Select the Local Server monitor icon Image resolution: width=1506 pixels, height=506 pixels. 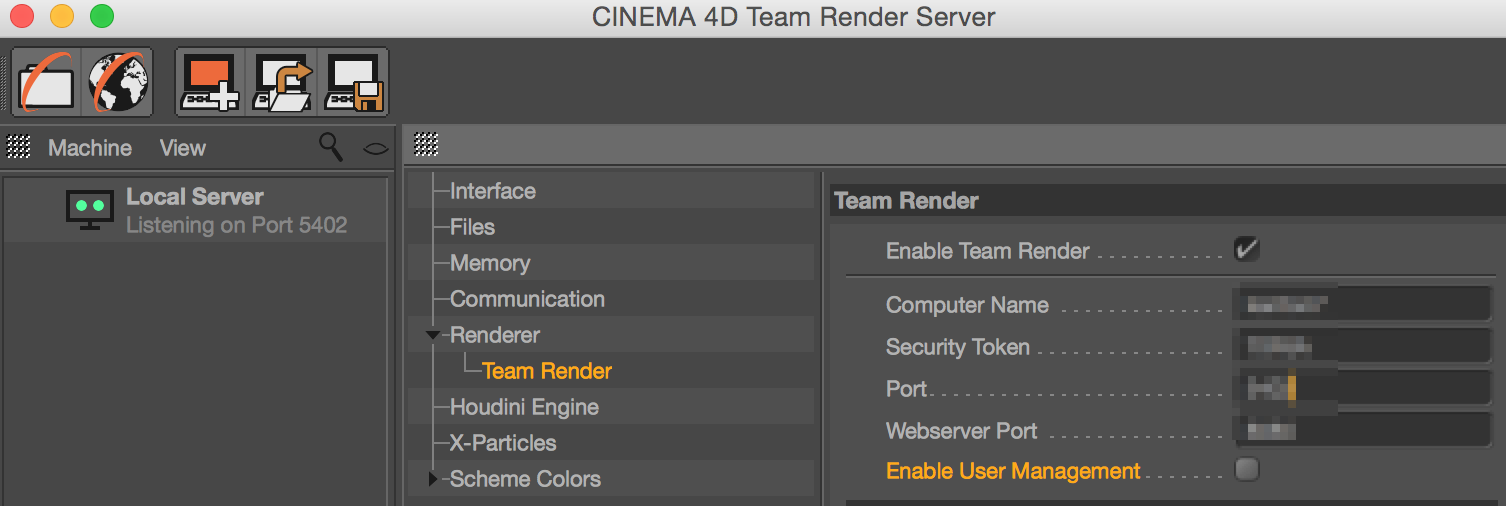[90, 210]
